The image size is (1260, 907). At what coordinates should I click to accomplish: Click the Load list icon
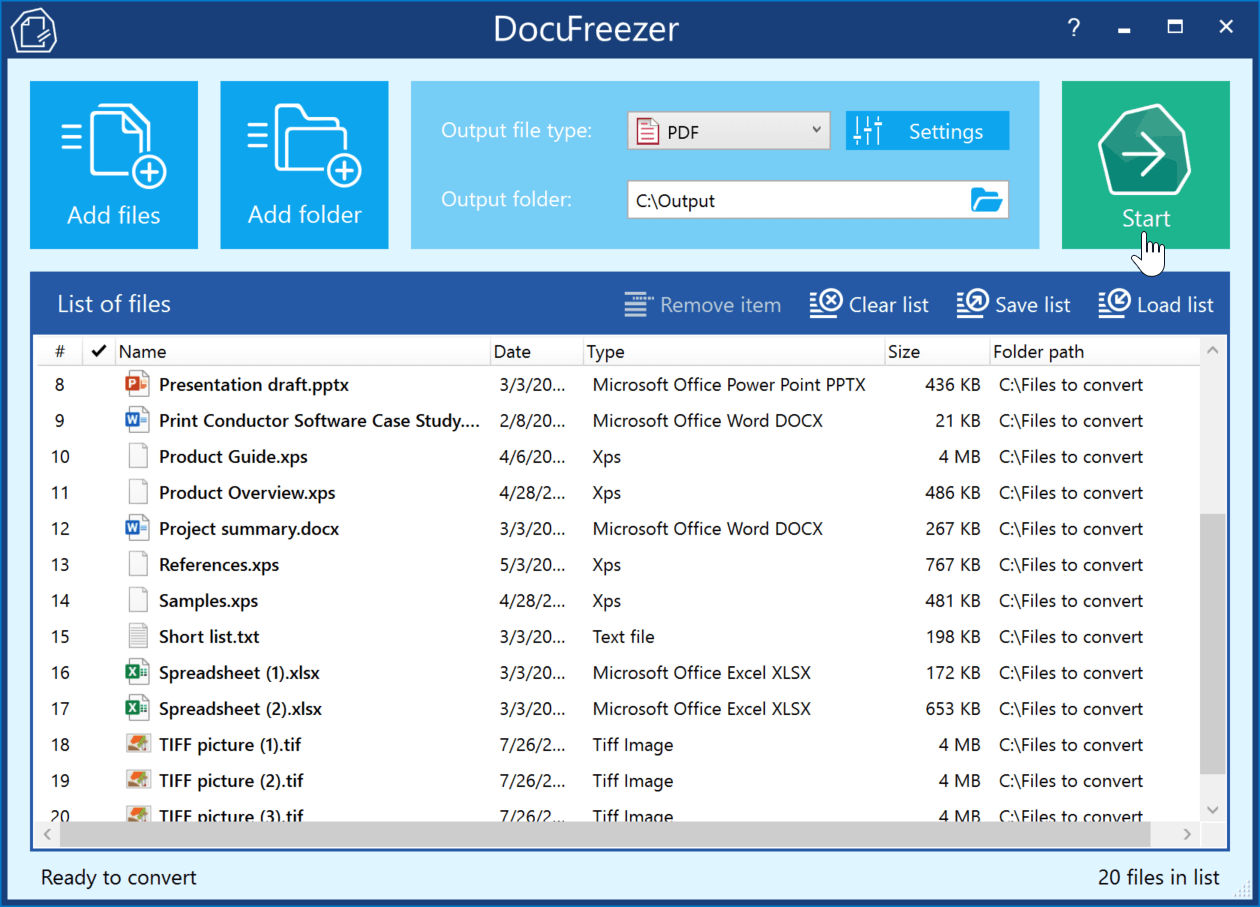[1111, 303]
